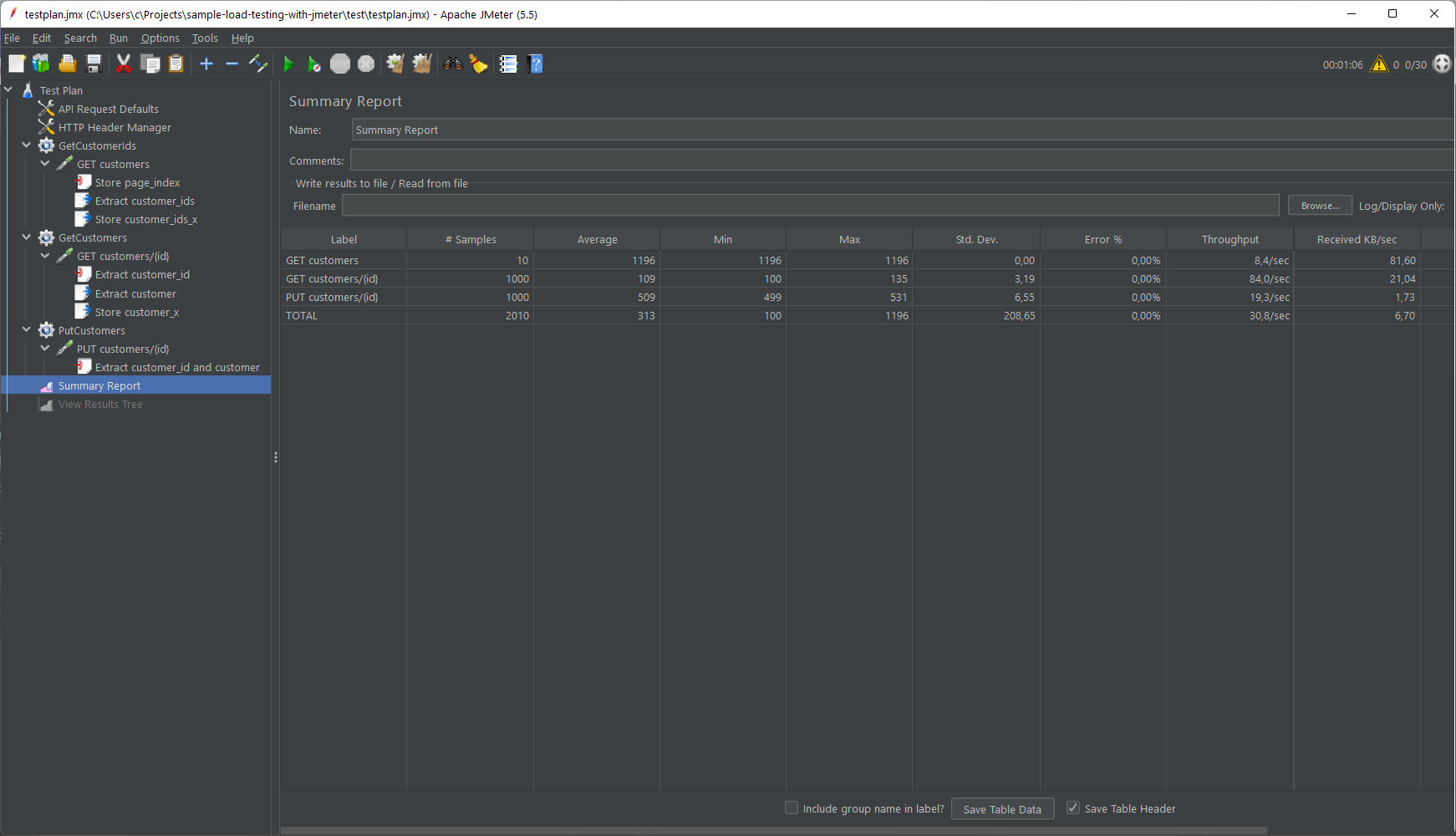This screenshot has width=1456, height=836.
Task: Open Search with binoculars icon
Action: click(x=453, y=64)
